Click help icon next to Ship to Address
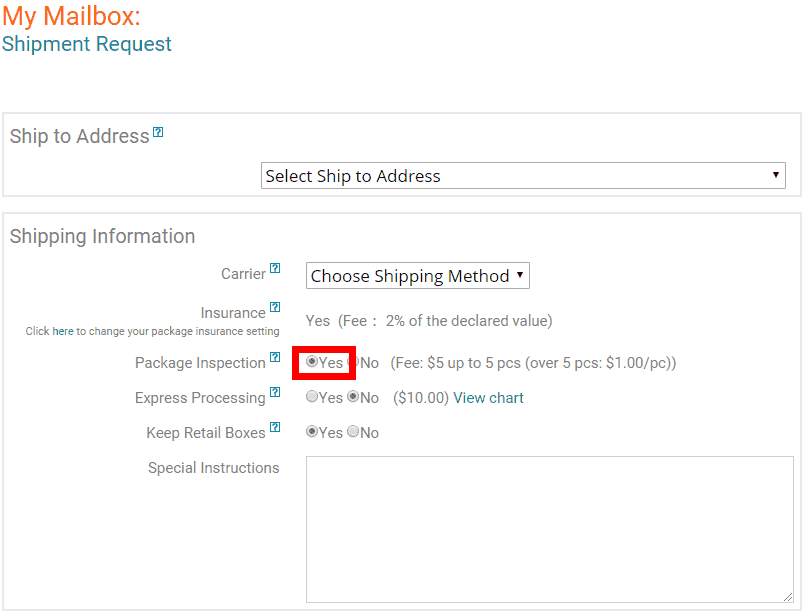This screenshot has height=611, width=808. [x=158, y=132]
